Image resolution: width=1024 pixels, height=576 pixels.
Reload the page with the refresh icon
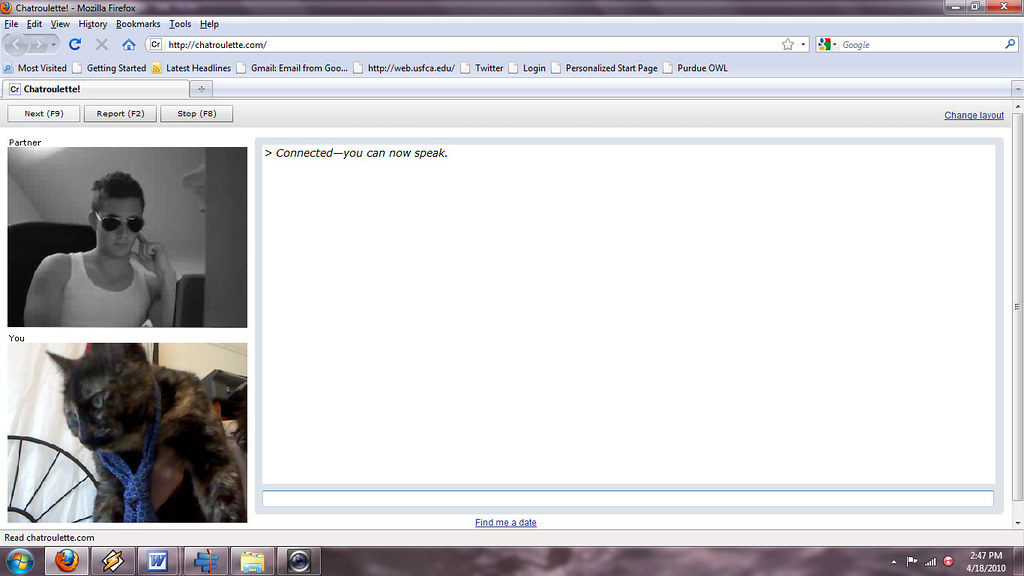pos(75,44)
